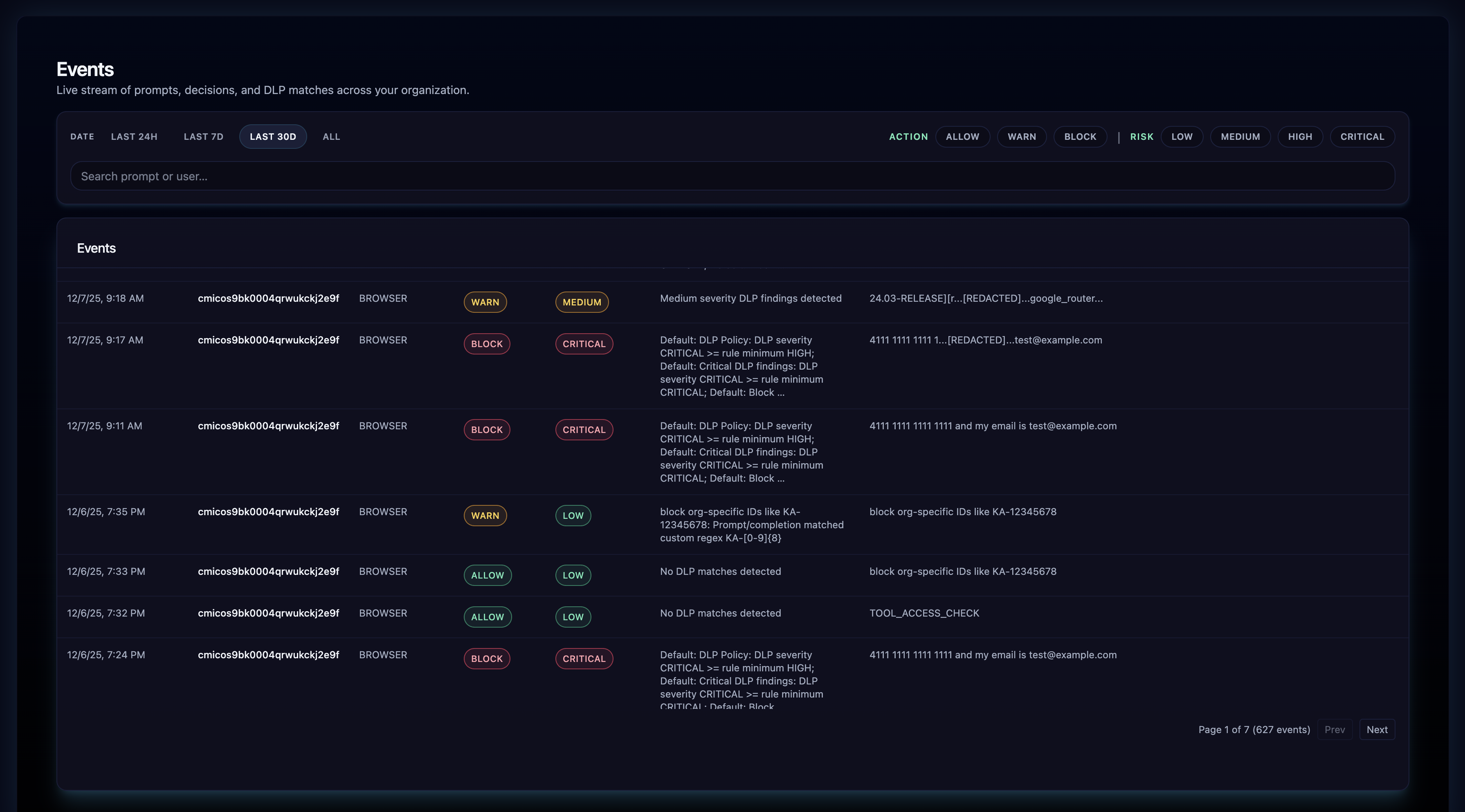Select the Last 7D date range

coord(203,137)
